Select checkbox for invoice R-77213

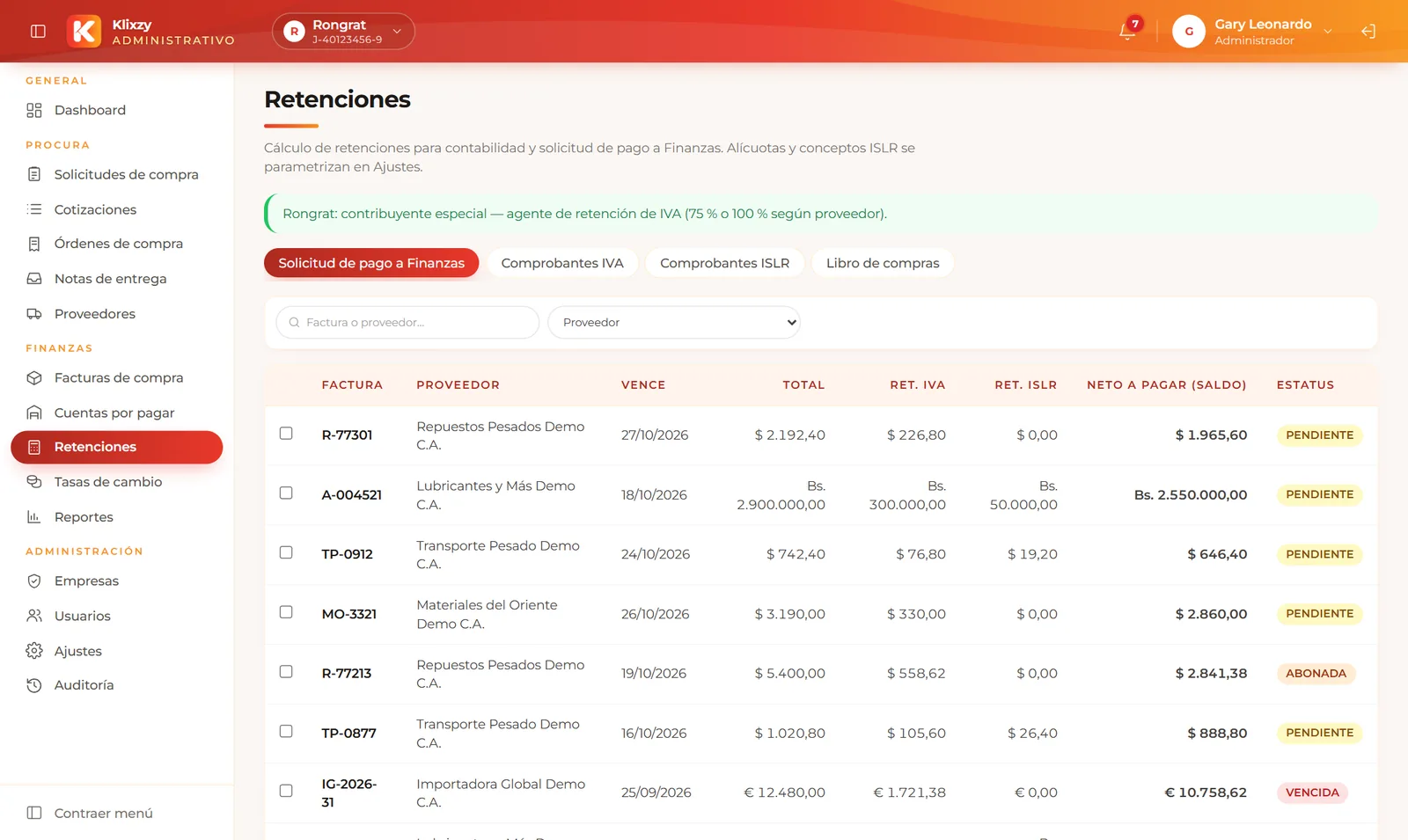[286, 671]
